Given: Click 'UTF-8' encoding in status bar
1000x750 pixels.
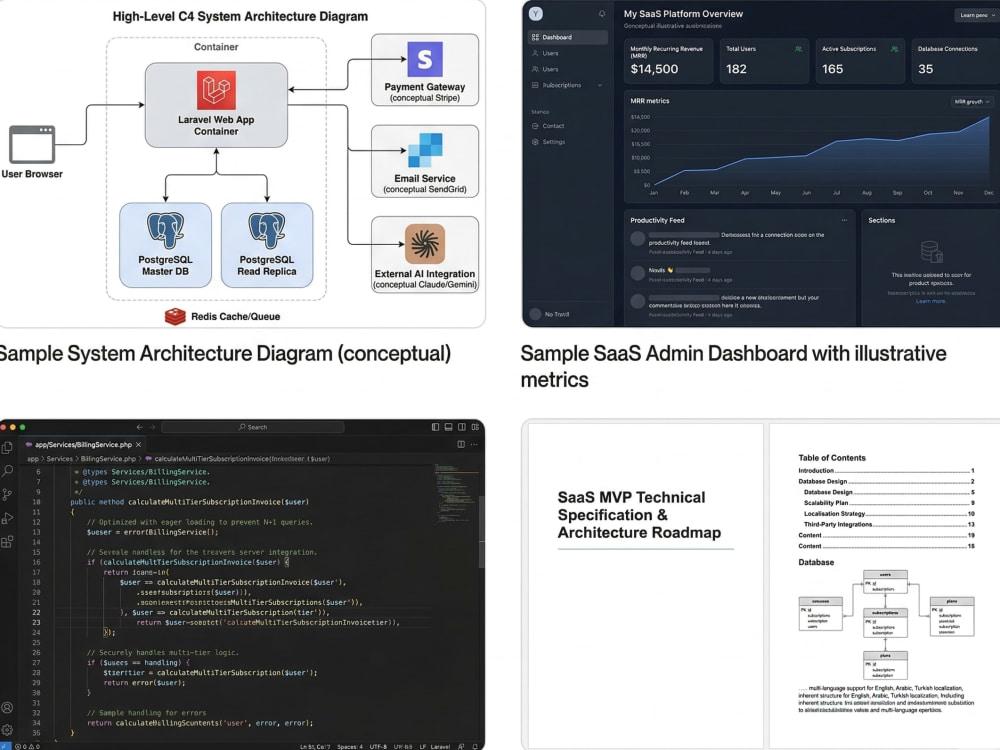Looking at the screenshot, I should [378, 746].
